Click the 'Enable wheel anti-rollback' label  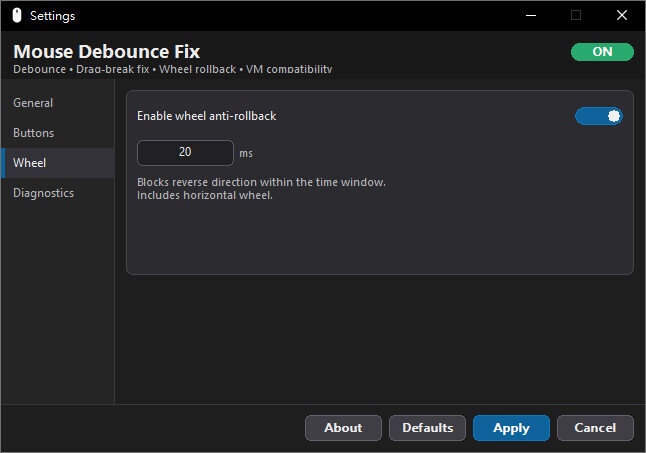pos(206,116)
